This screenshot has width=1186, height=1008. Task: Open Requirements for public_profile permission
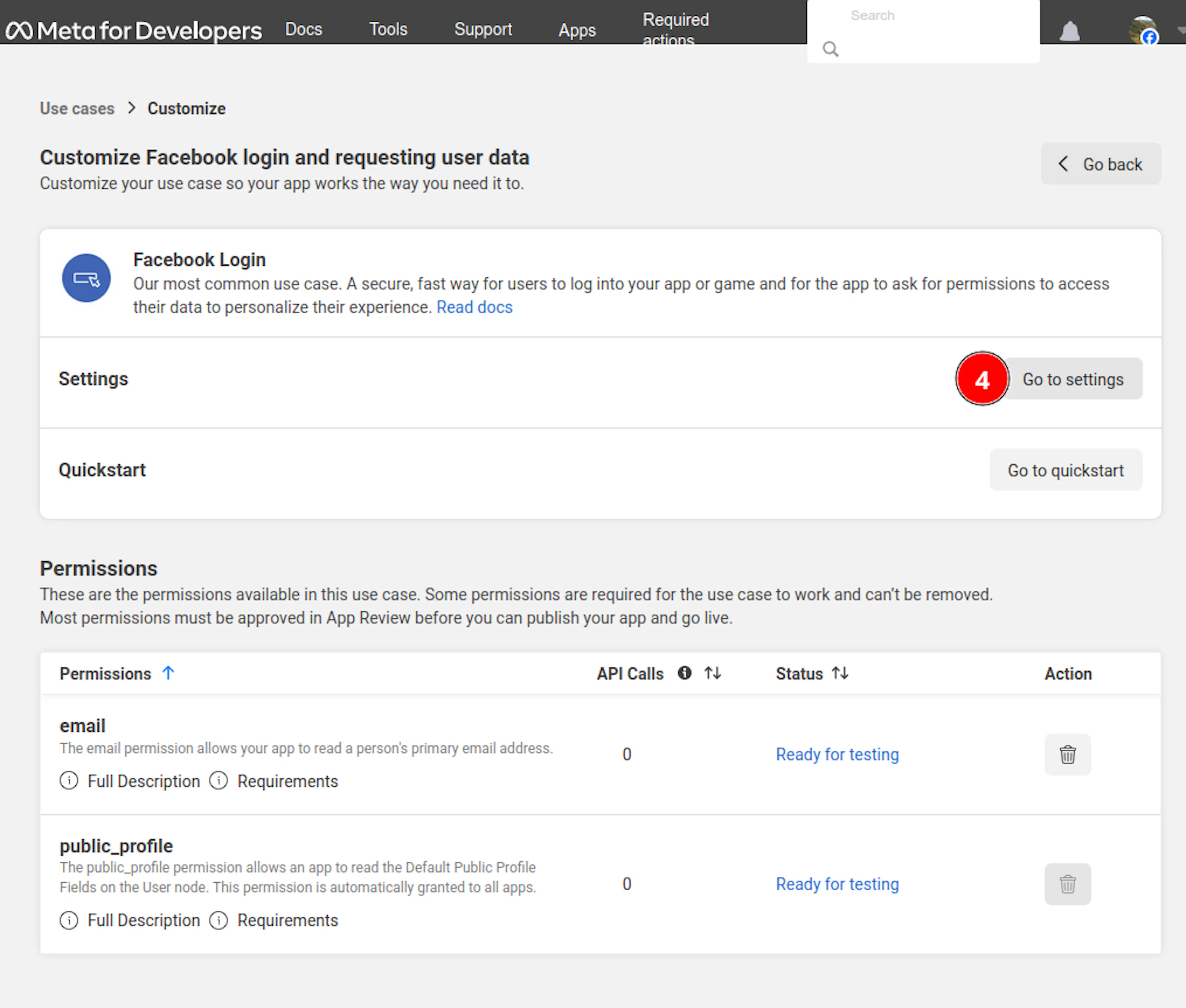(x=288, y=921)
